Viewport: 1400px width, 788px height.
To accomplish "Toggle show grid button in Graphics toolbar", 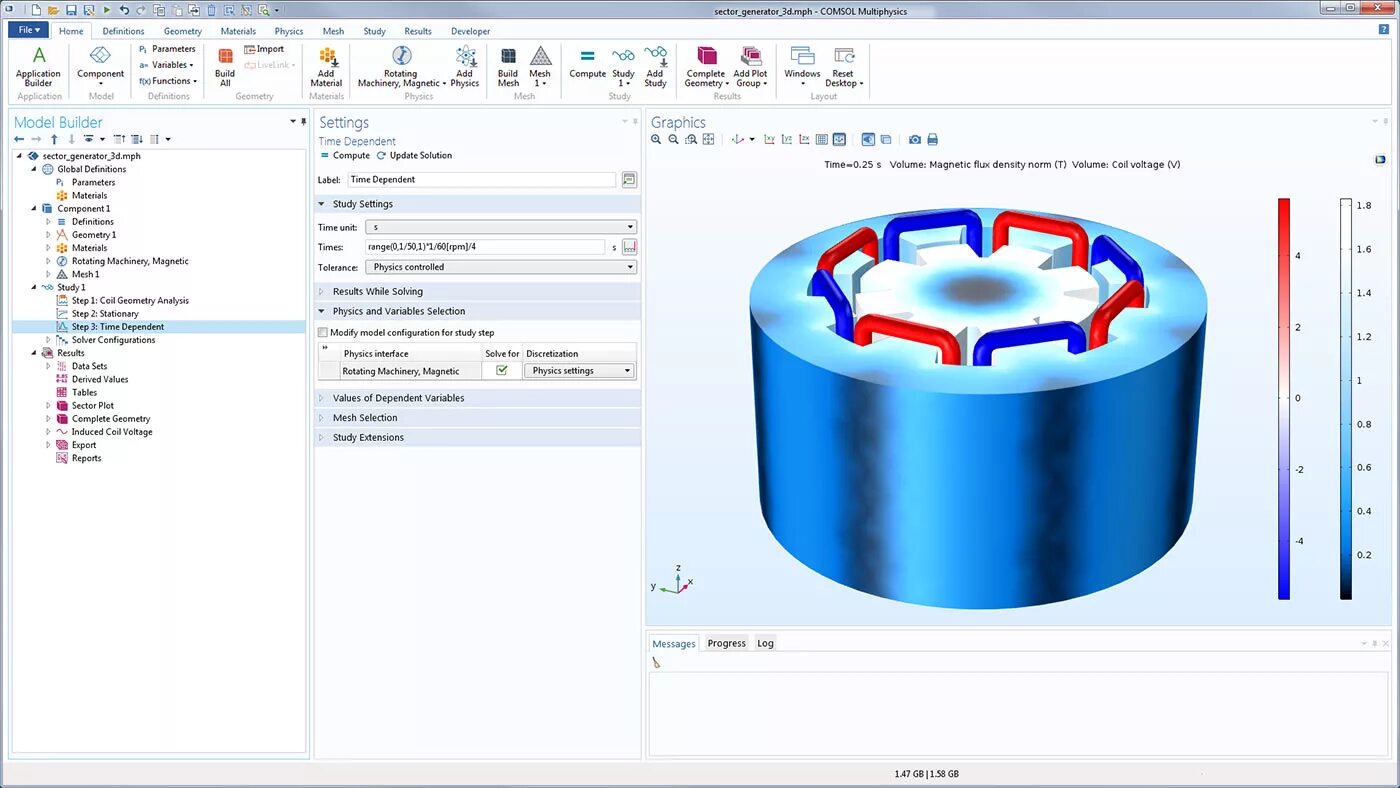I will (822, 139).
